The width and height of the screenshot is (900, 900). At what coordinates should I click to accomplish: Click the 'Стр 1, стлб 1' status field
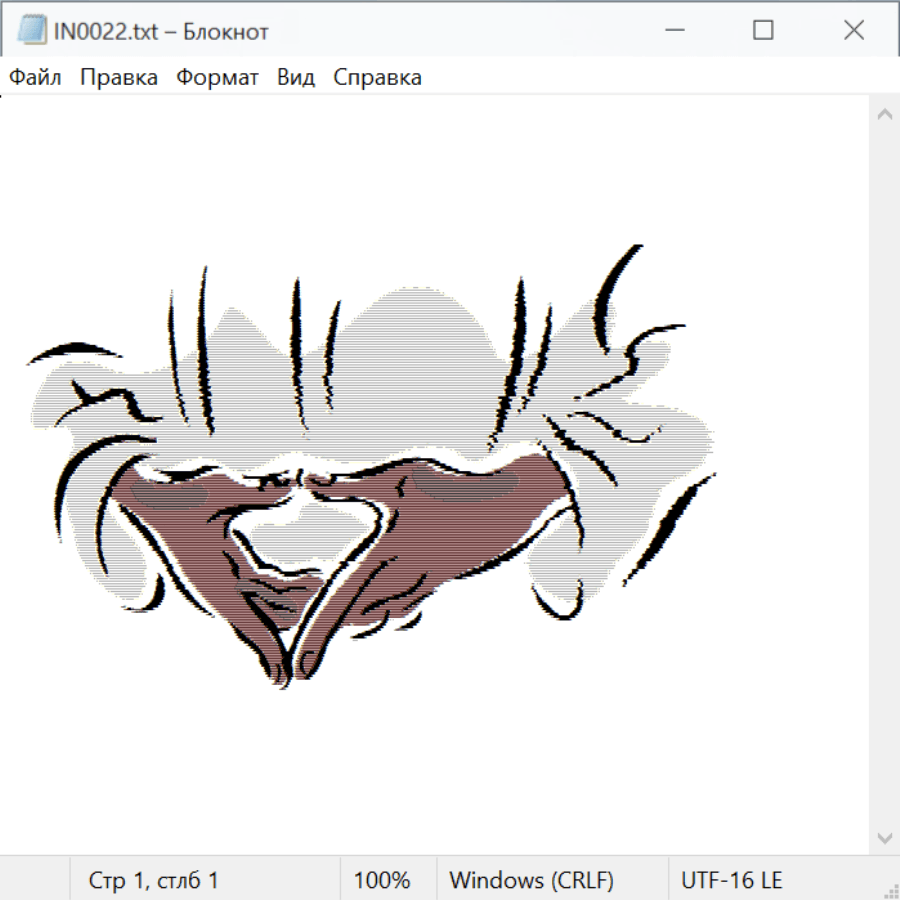click(x=154, y=880)
